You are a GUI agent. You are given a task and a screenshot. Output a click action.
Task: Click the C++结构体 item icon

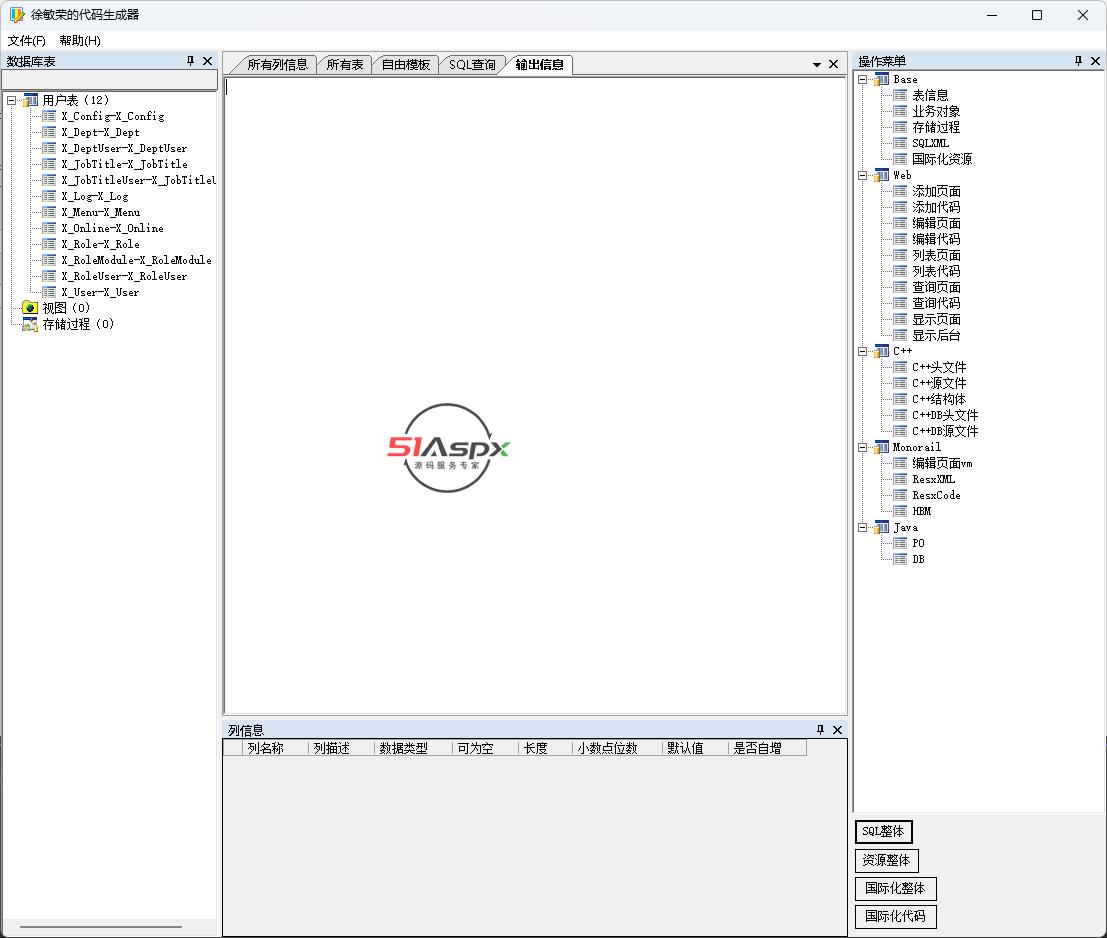pyautogui.click(x=900, y=399)
